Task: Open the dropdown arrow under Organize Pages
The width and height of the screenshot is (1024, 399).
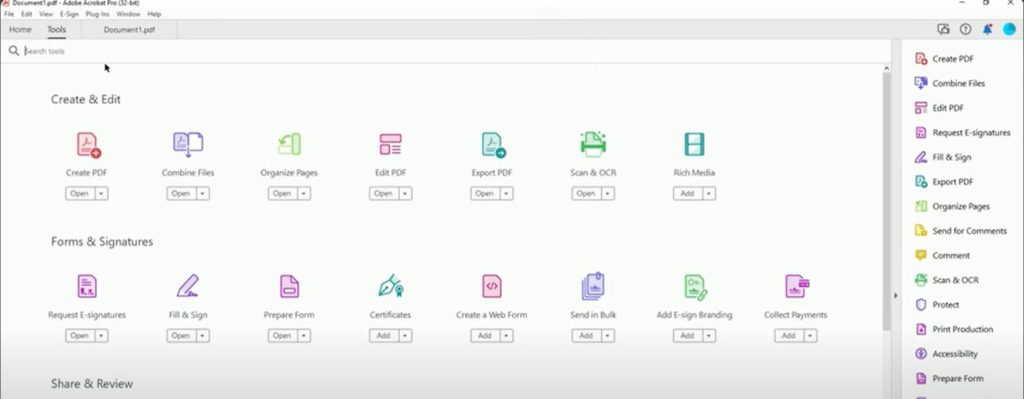Action: click(304, 194)
